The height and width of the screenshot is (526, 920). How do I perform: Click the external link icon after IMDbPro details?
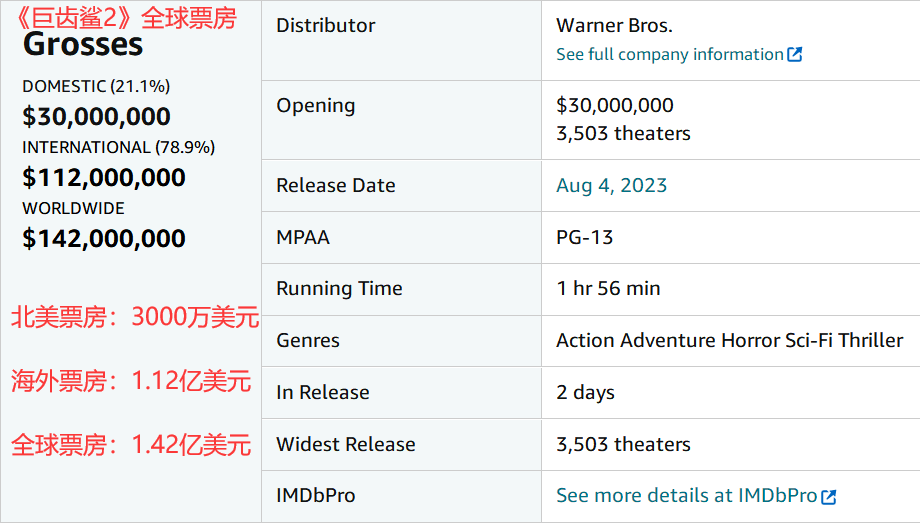(828, 497)
